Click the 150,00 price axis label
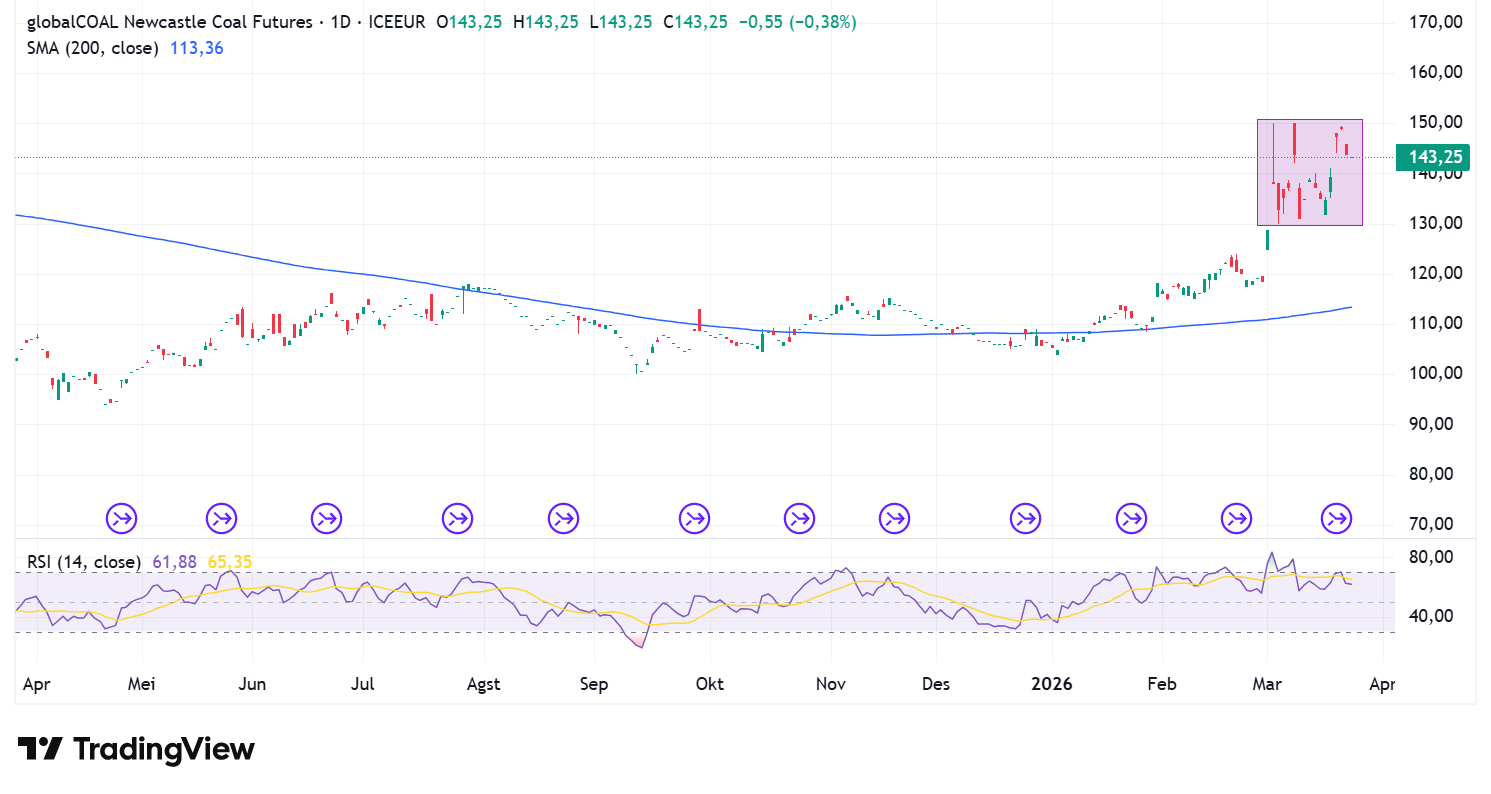The image size is (1491, 794). point(1434,122)
